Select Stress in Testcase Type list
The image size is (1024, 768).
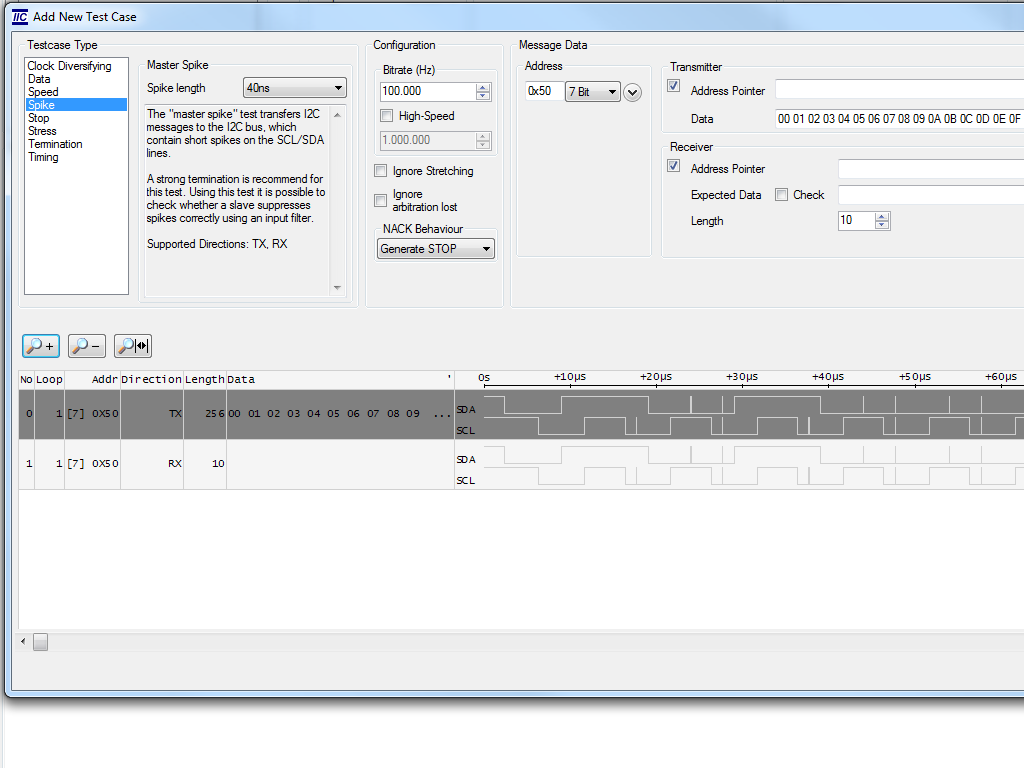(x=42, y=131)
